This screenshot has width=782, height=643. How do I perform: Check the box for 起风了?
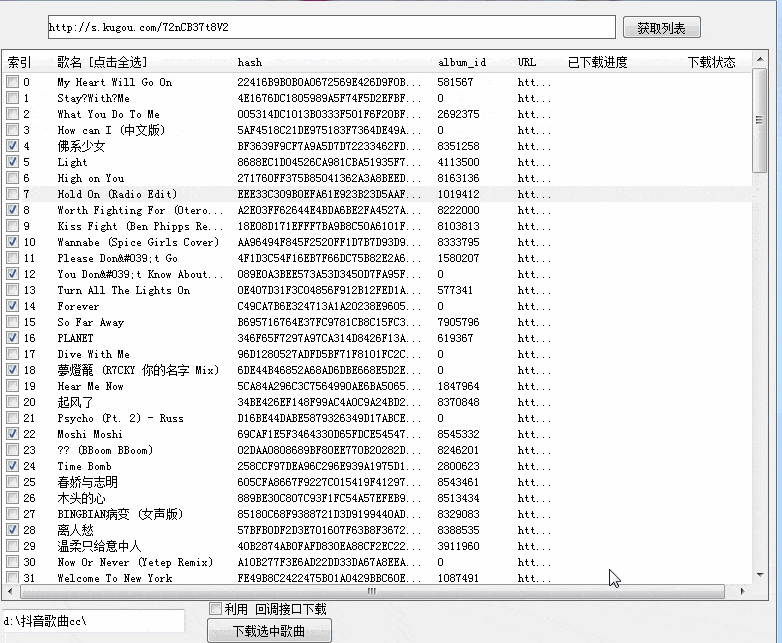pos(12,402)
